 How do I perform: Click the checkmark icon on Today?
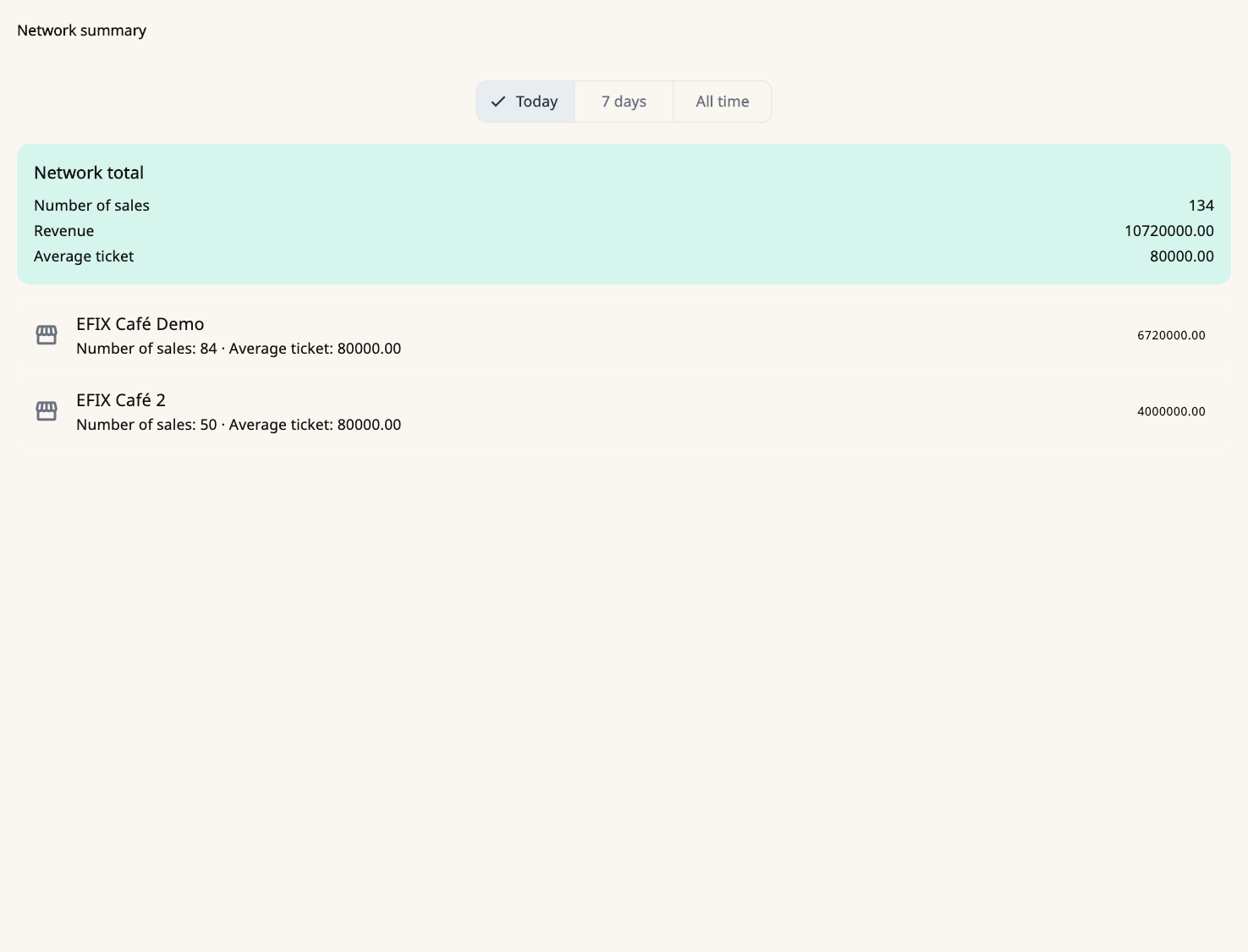click(498, 102)
